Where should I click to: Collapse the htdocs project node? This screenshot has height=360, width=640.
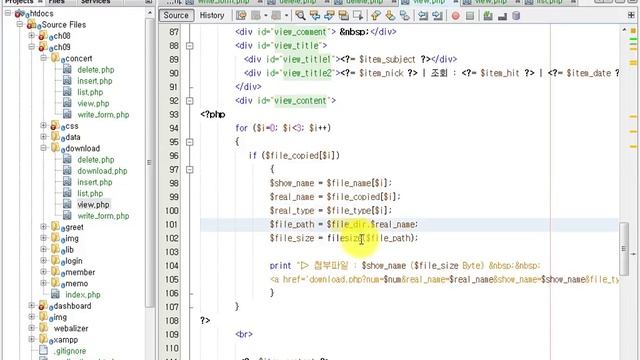click(x=8, y=13)
